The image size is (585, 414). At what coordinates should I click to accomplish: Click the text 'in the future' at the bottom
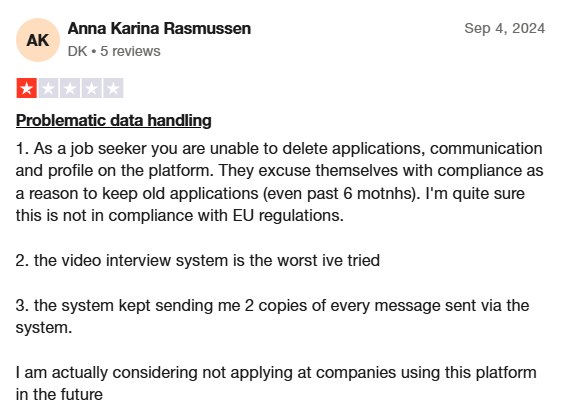pos(59,395)
